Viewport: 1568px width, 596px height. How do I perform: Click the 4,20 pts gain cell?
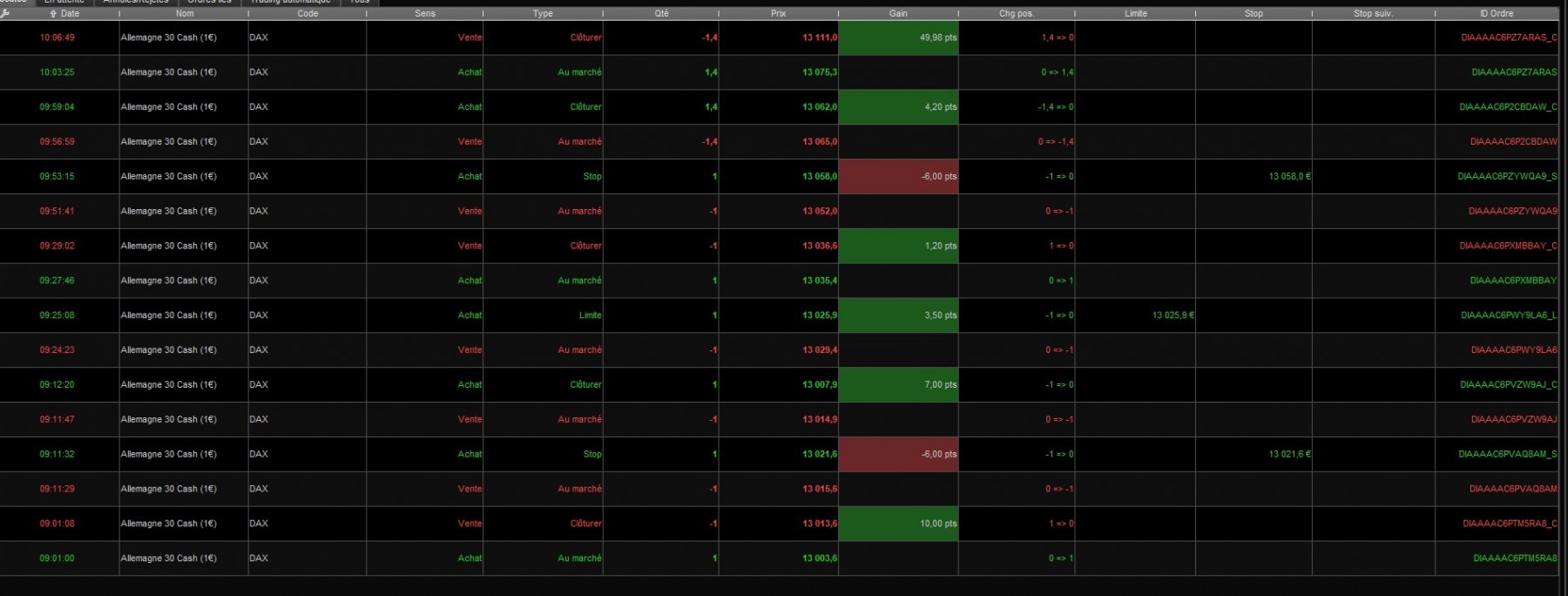tap(898, 107)
